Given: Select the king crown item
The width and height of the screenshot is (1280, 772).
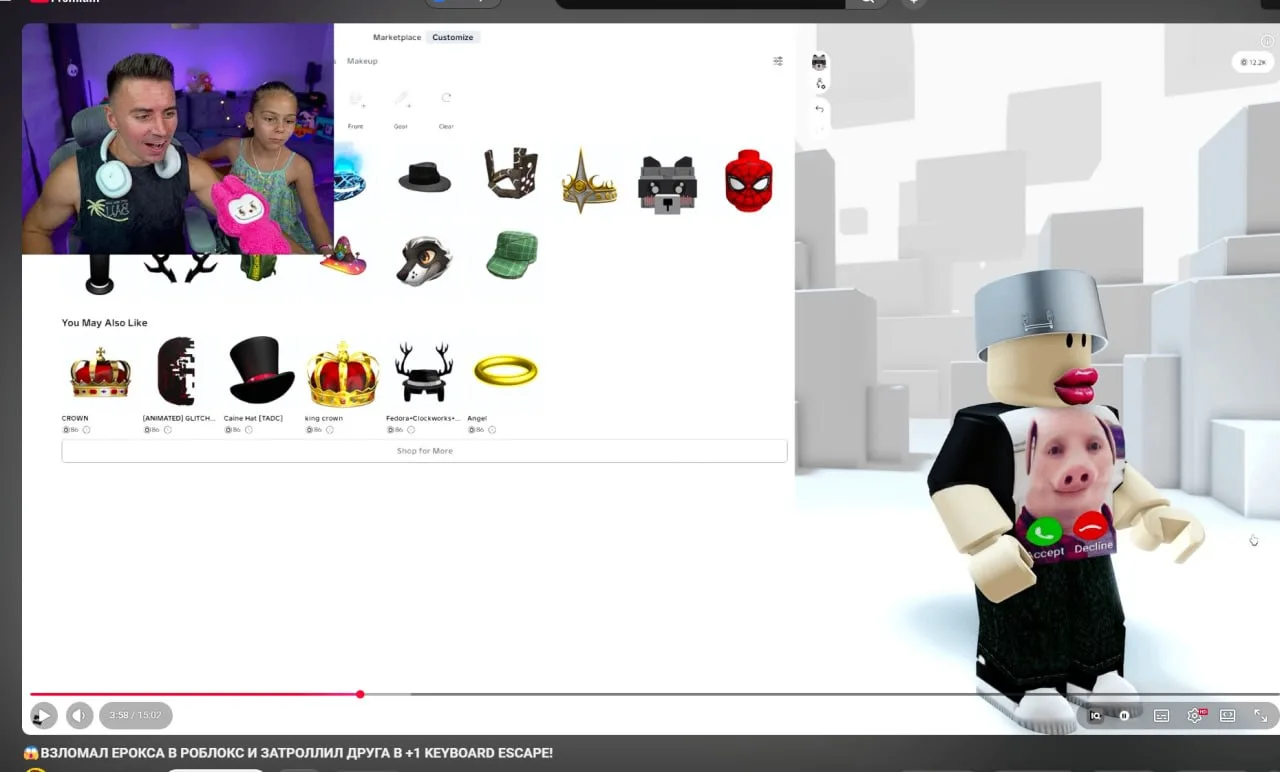Looking at the screenshot, I should point(343,374).
